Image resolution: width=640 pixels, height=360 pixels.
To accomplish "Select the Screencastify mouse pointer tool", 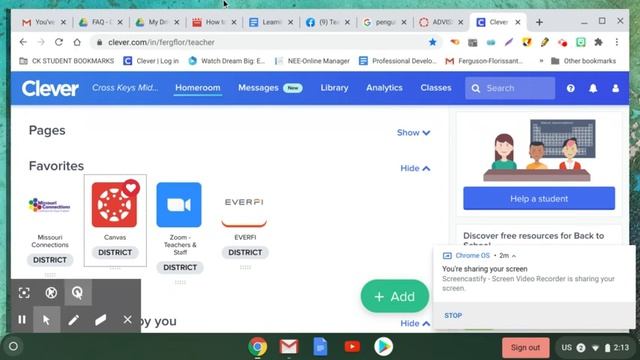I will [47, 320].
